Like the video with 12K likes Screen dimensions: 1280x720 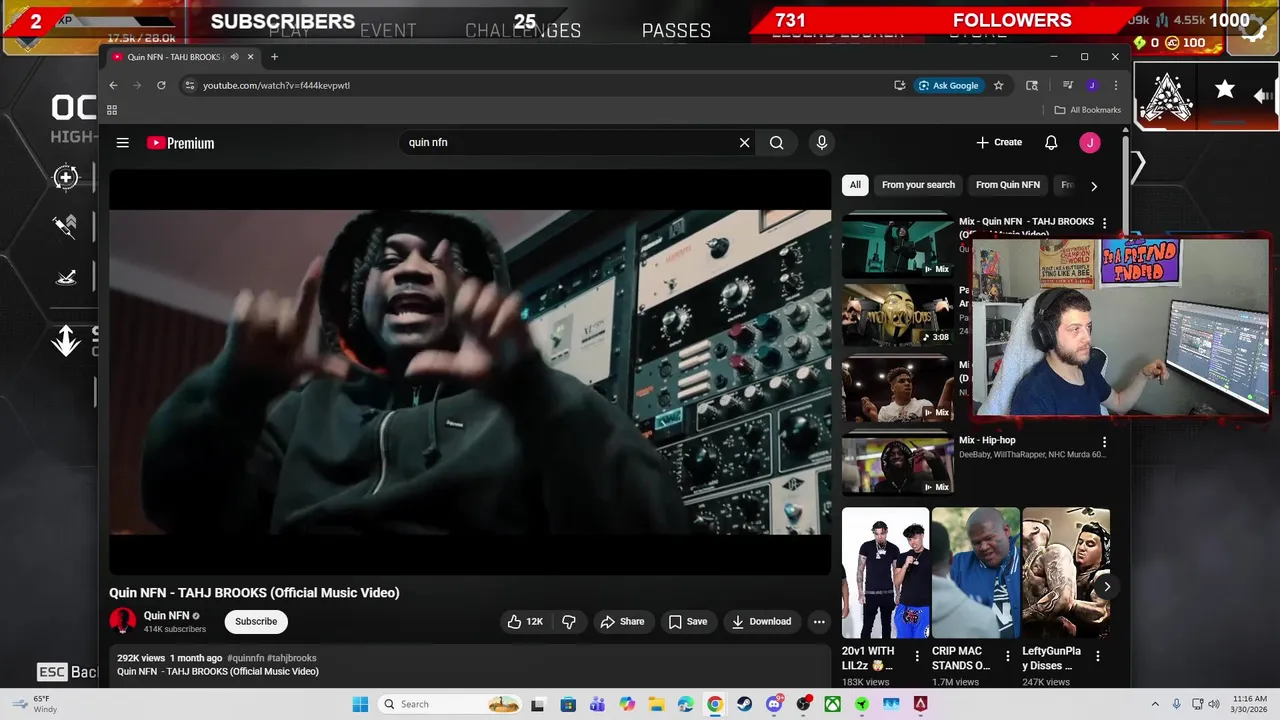pyautogui.click(x=525, y=622)
